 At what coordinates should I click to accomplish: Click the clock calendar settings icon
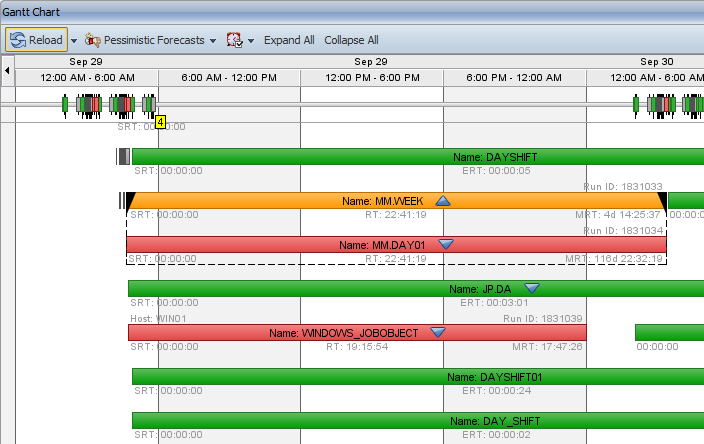pos(235,40)
